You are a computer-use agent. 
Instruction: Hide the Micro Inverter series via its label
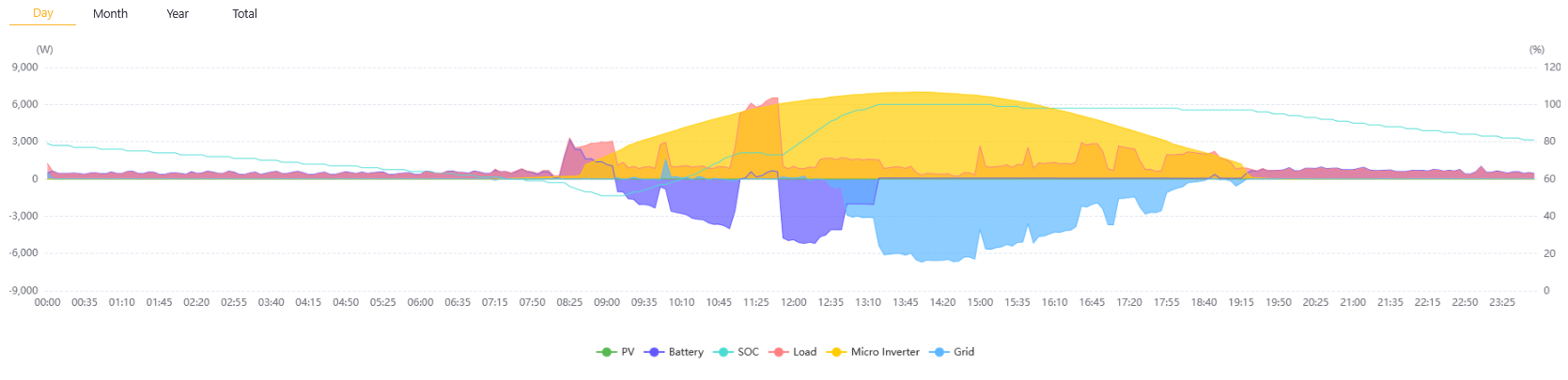click(x=885, y=352)
